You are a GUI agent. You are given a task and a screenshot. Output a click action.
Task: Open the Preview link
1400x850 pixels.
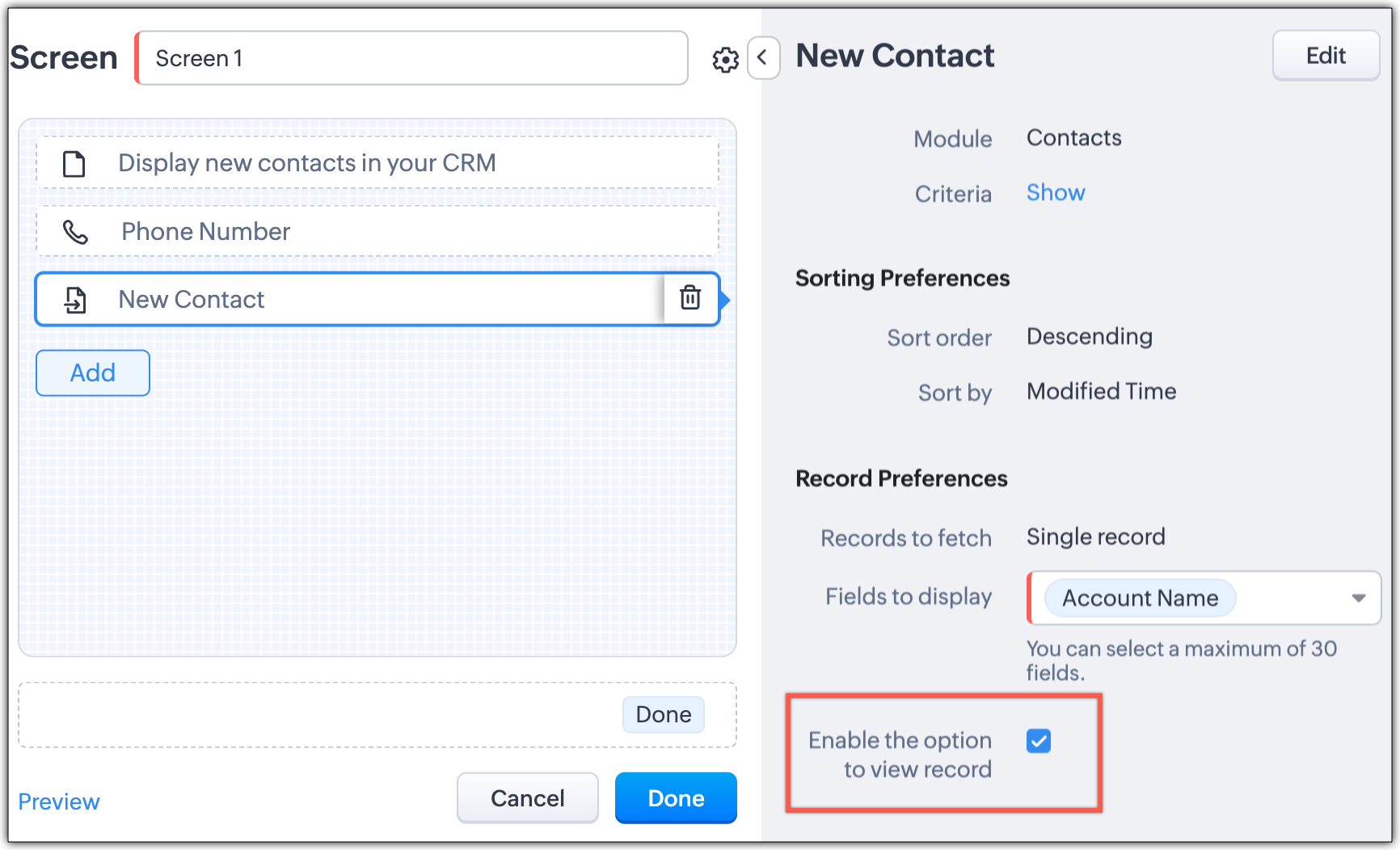point(59,802)
